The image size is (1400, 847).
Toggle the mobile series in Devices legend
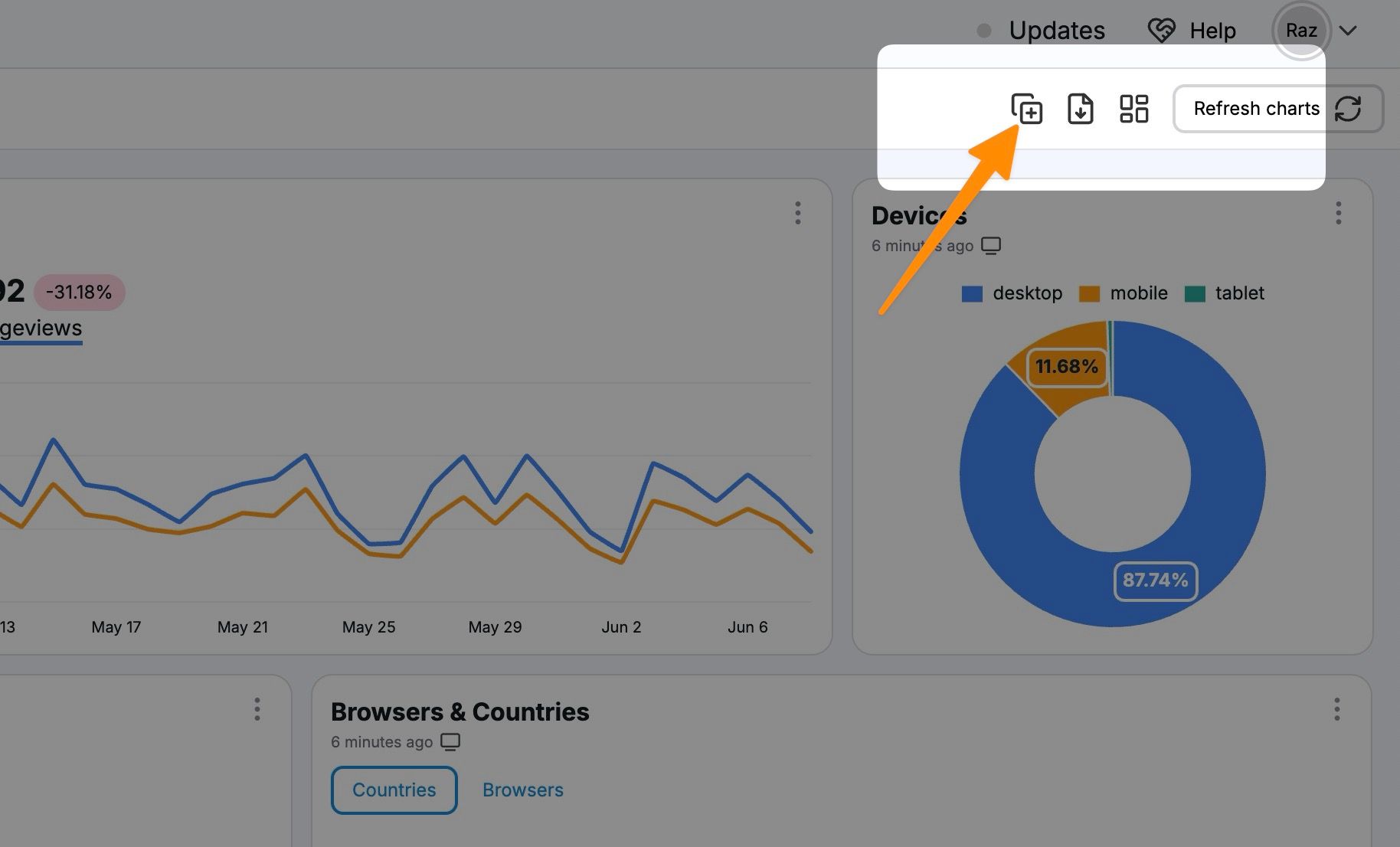point(1140,293)
